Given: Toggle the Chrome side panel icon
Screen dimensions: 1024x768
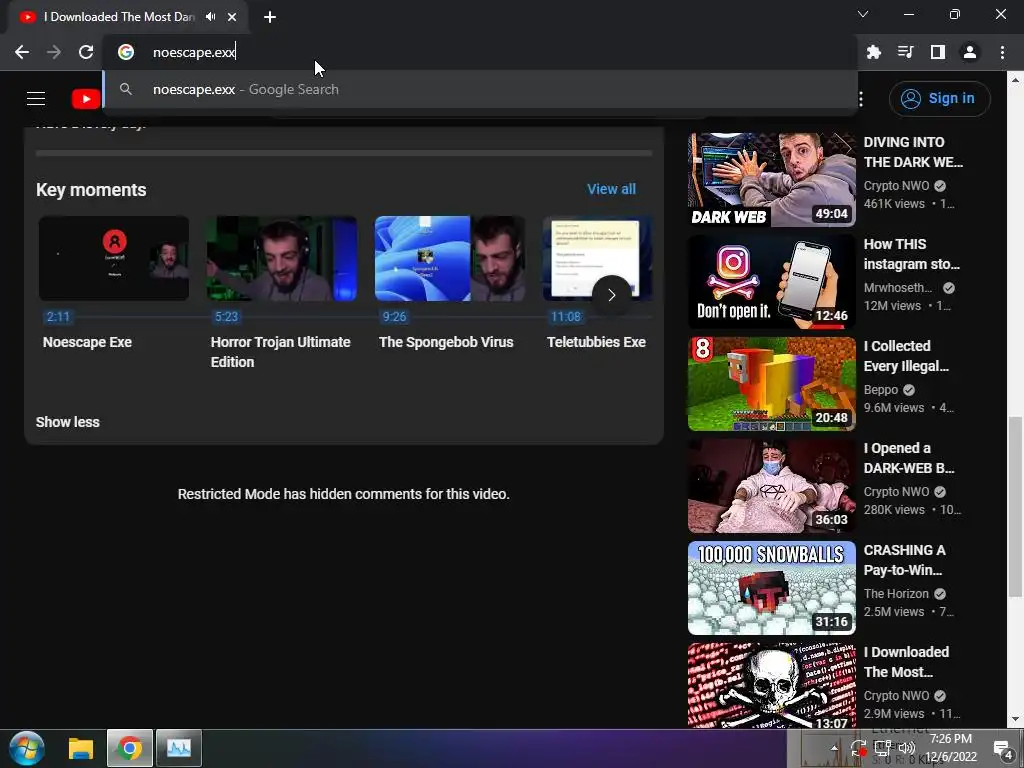Looking at the screenshot, I should tap(938, 52).
